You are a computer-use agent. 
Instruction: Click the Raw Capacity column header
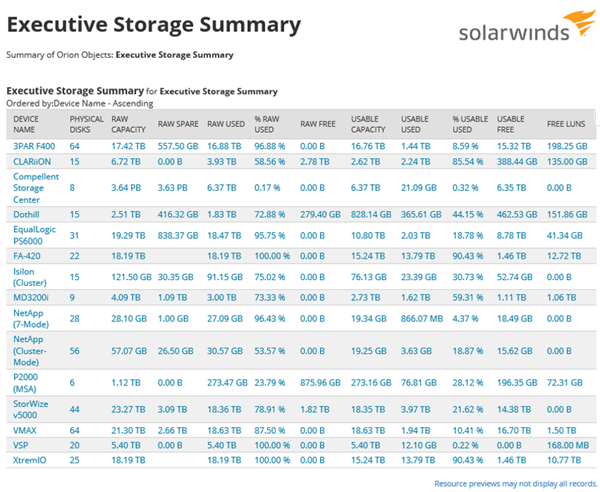[x=127, y=124]
